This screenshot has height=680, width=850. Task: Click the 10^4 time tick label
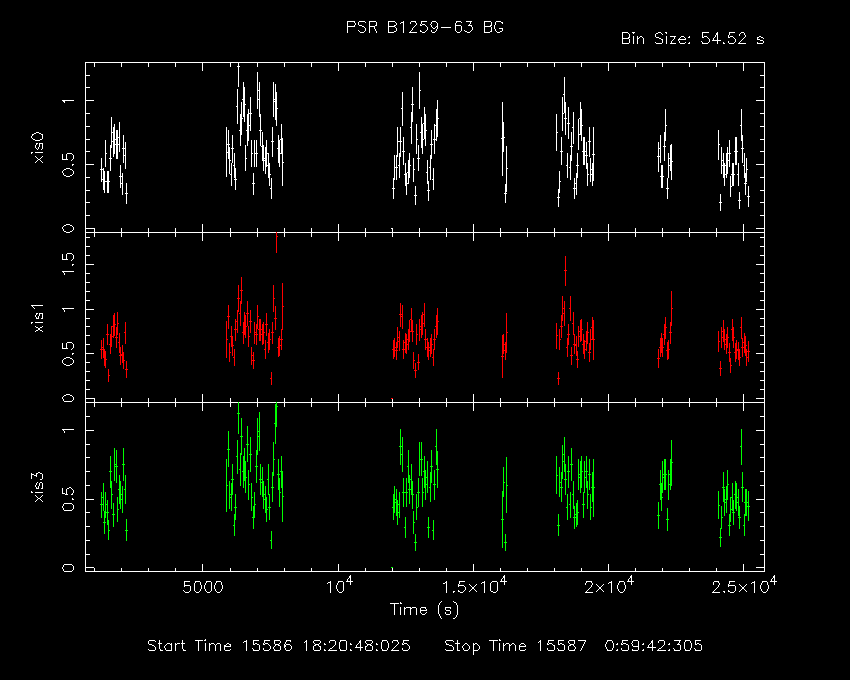point(339,586)
